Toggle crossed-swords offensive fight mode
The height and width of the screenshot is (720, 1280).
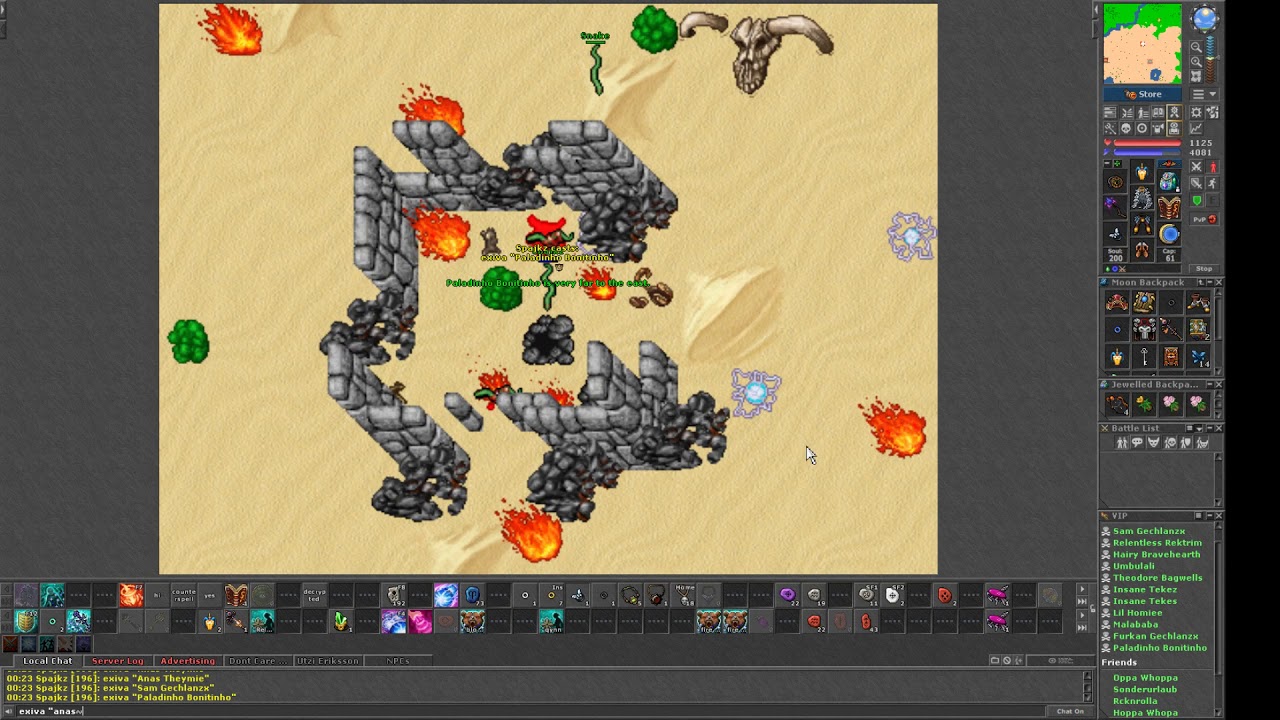click(x=1196, y=166)
